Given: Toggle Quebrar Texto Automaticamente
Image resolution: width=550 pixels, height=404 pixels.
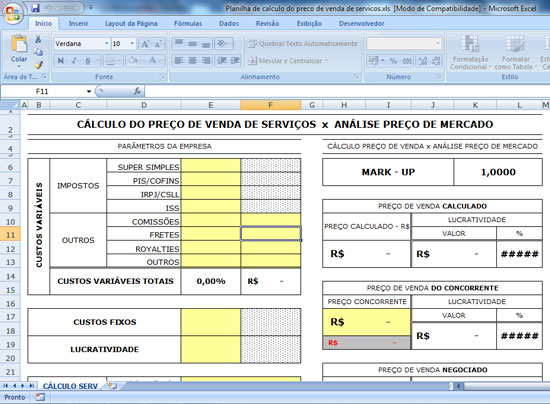Looking at the screenshot, I should pyautogui.click(x=302, y=44).
